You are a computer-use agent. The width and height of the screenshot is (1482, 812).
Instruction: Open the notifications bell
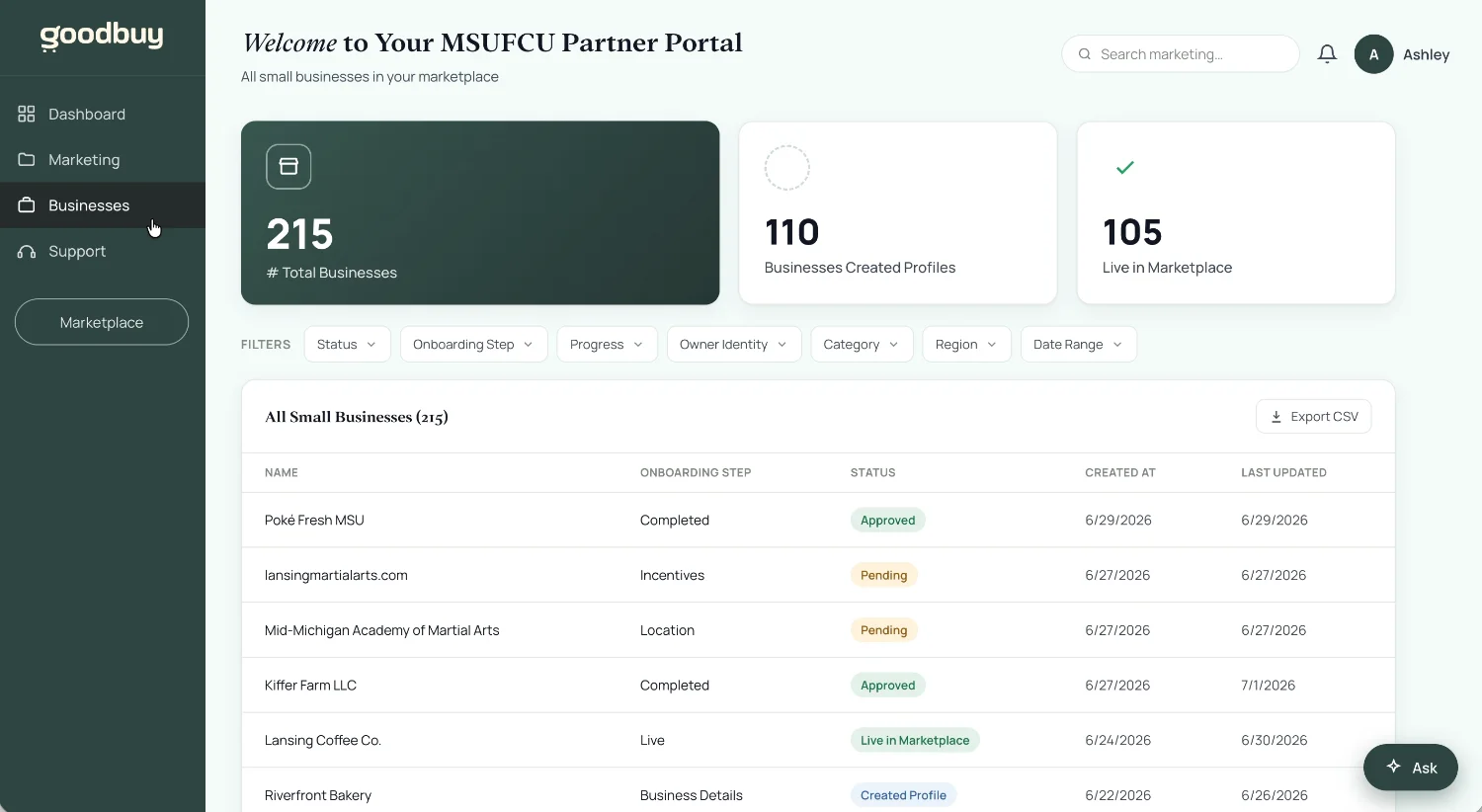click(x=1327, y=54)
